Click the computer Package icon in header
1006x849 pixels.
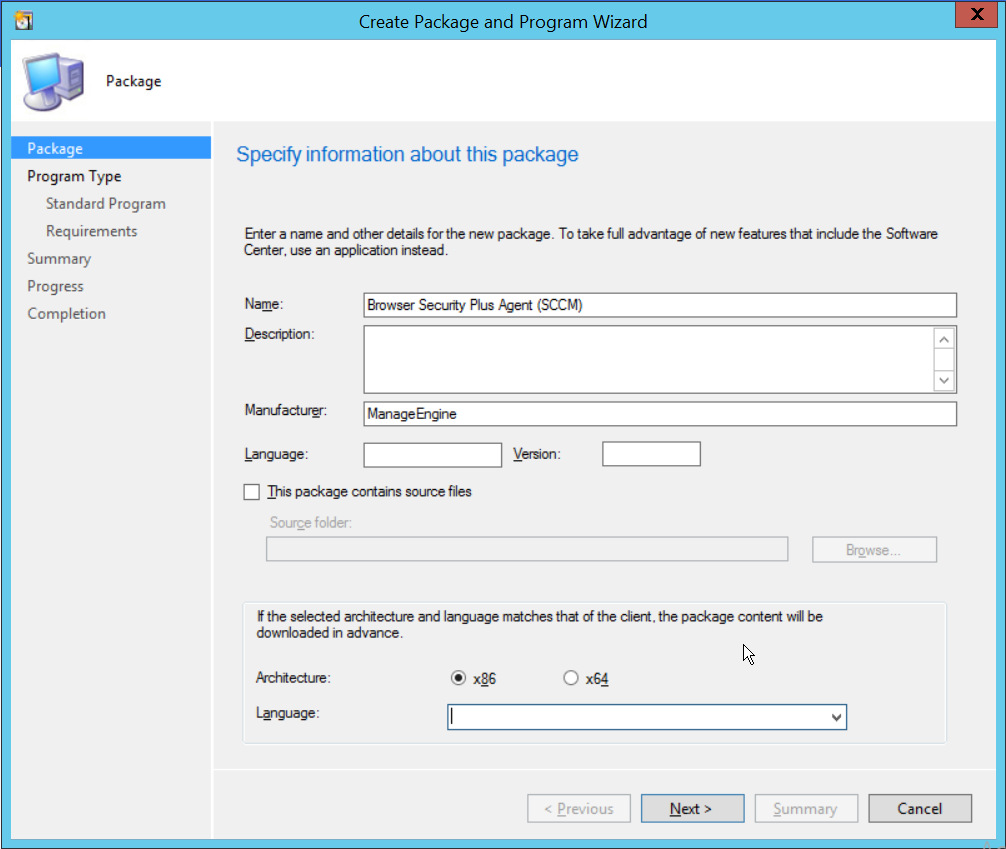click(x=53, y=81)
